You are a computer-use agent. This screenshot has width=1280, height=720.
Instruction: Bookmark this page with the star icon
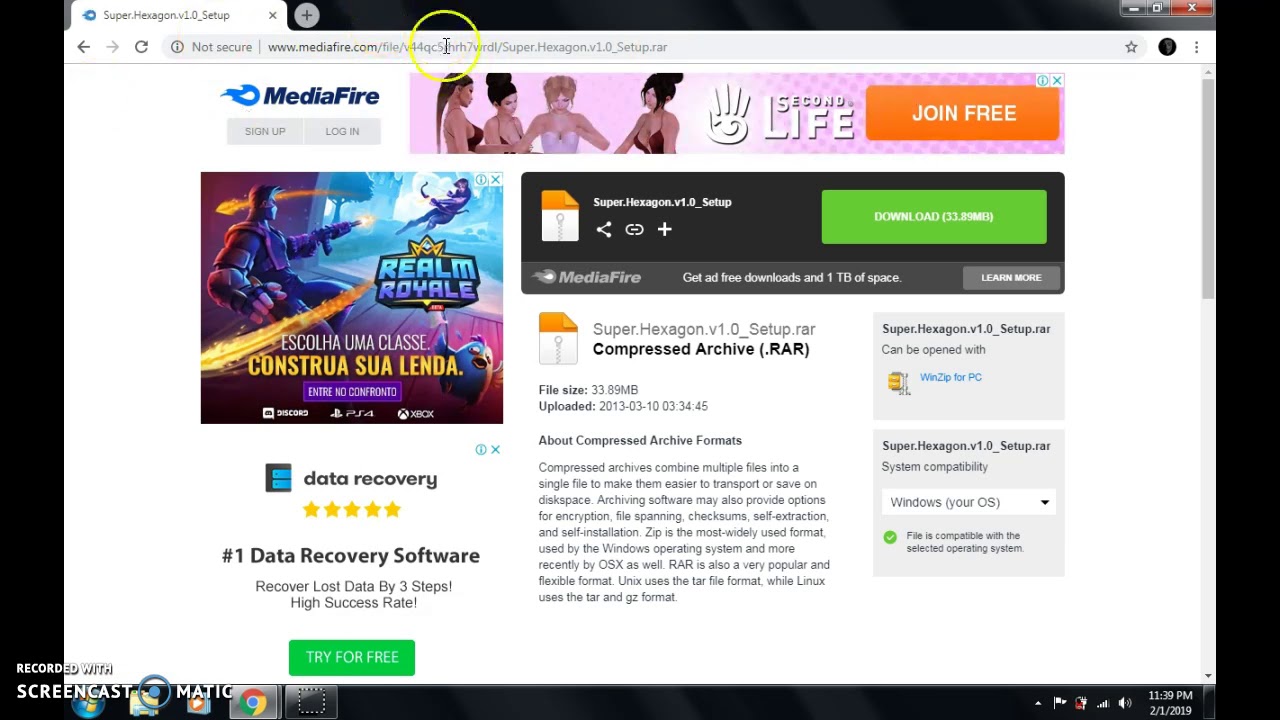[1131, 47]
